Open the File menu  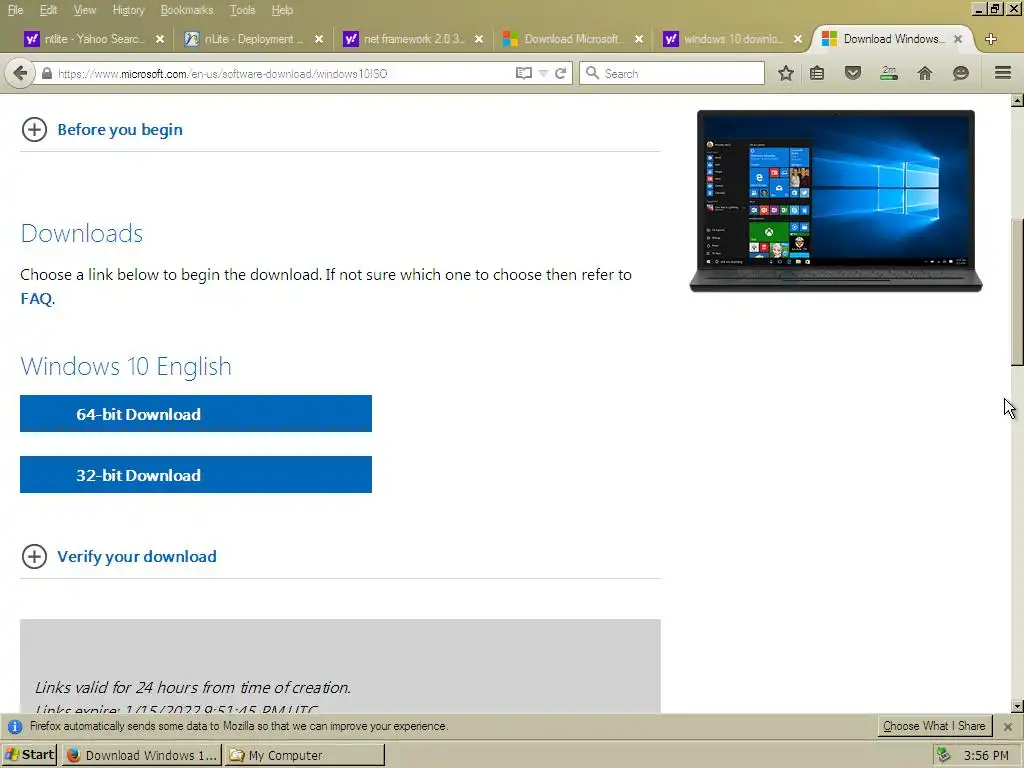pos(15,10)
